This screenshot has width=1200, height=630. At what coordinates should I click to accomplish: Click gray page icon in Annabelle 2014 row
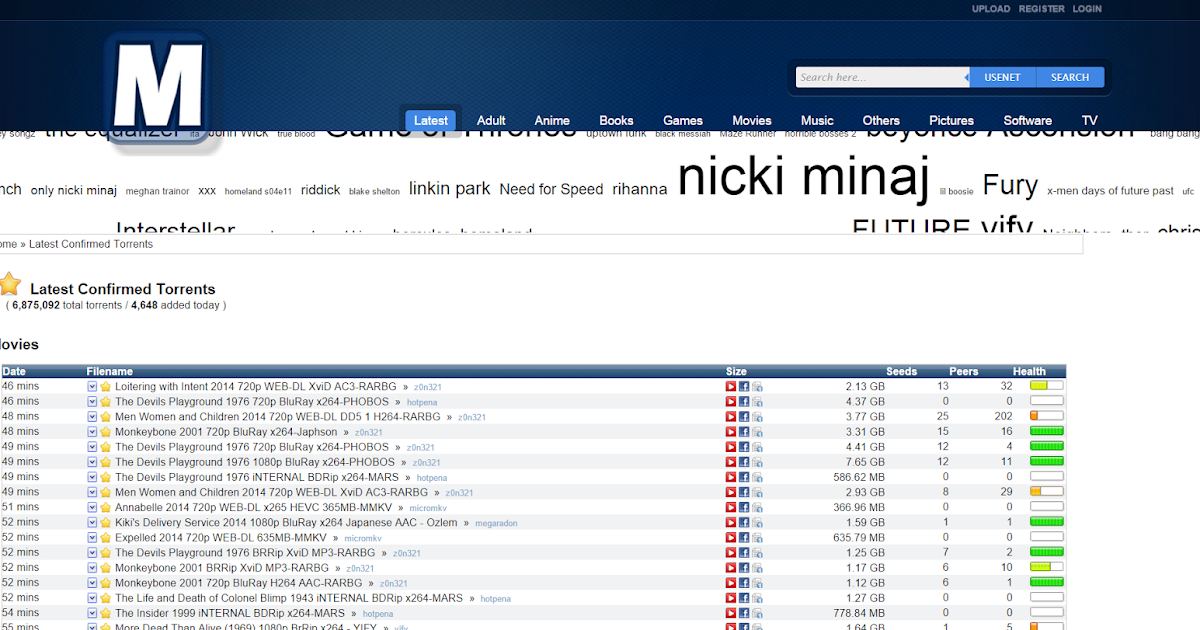pyautogui.click(x=757, y=507)
